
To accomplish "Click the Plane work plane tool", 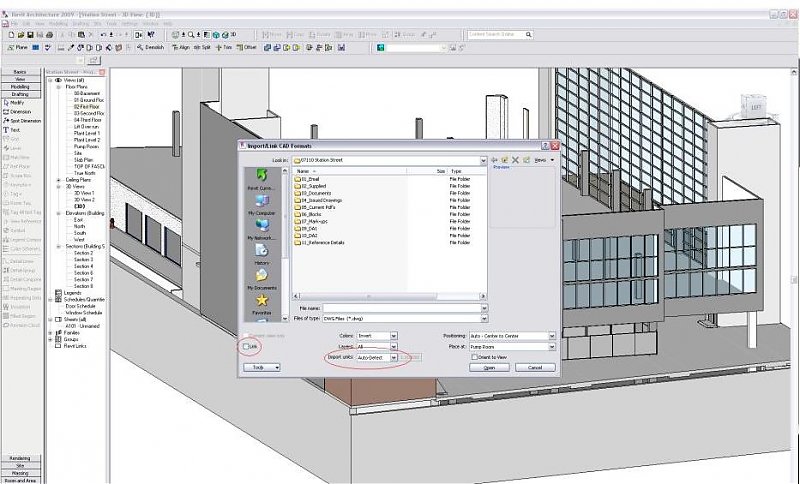I will (x=17, y=47).
